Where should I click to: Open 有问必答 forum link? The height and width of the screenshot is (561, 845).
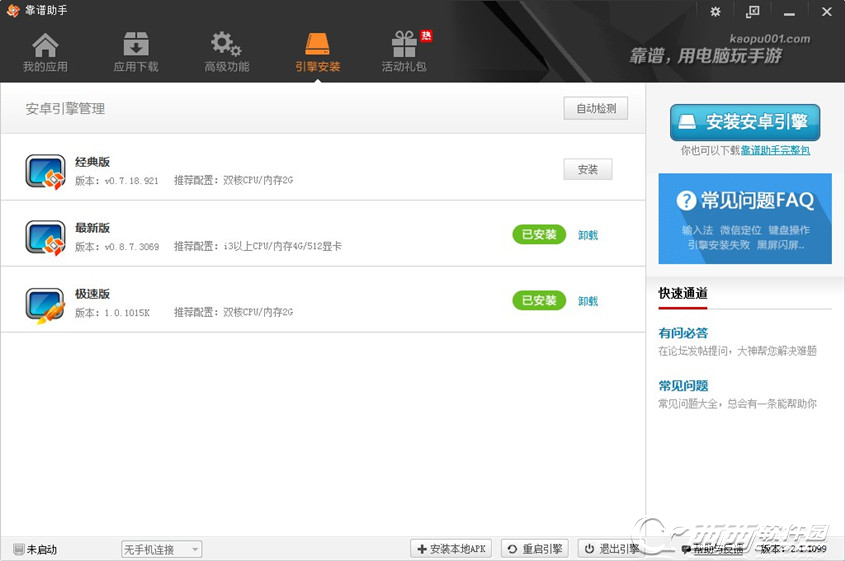[x=683, y=333]
